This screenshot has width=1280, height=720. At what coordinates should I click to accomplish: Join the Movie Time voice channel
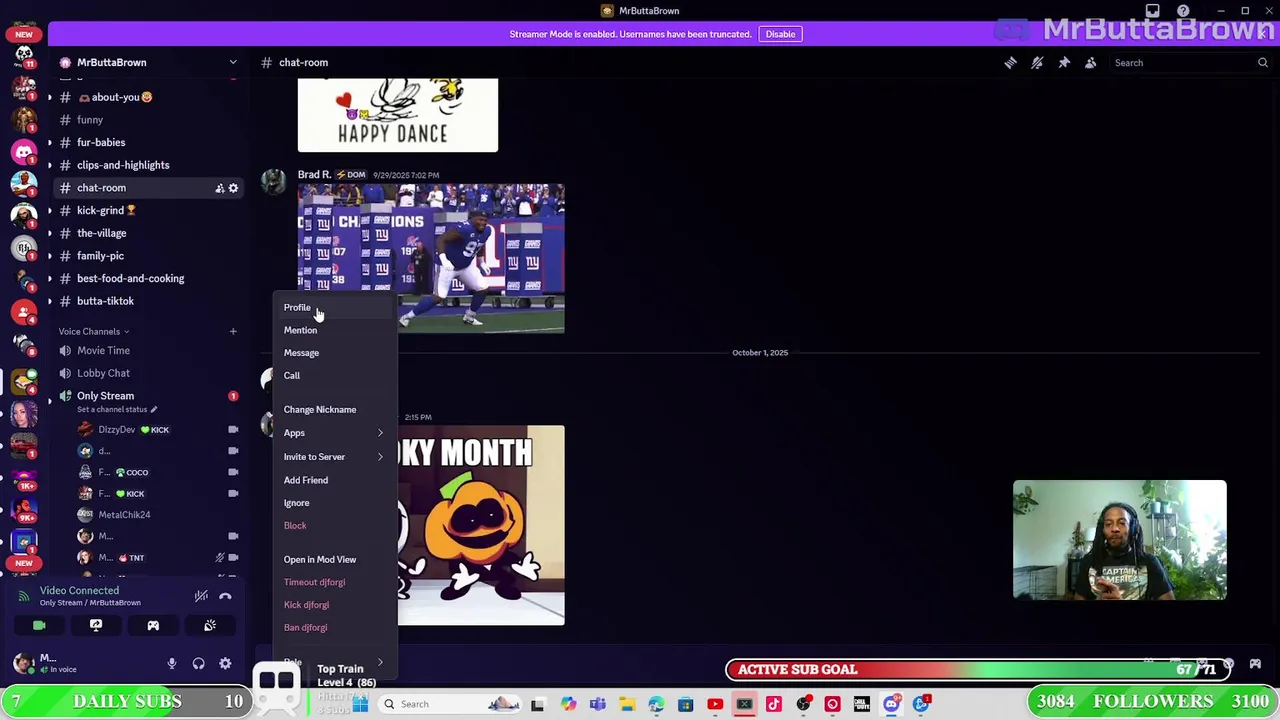point(148,351)
